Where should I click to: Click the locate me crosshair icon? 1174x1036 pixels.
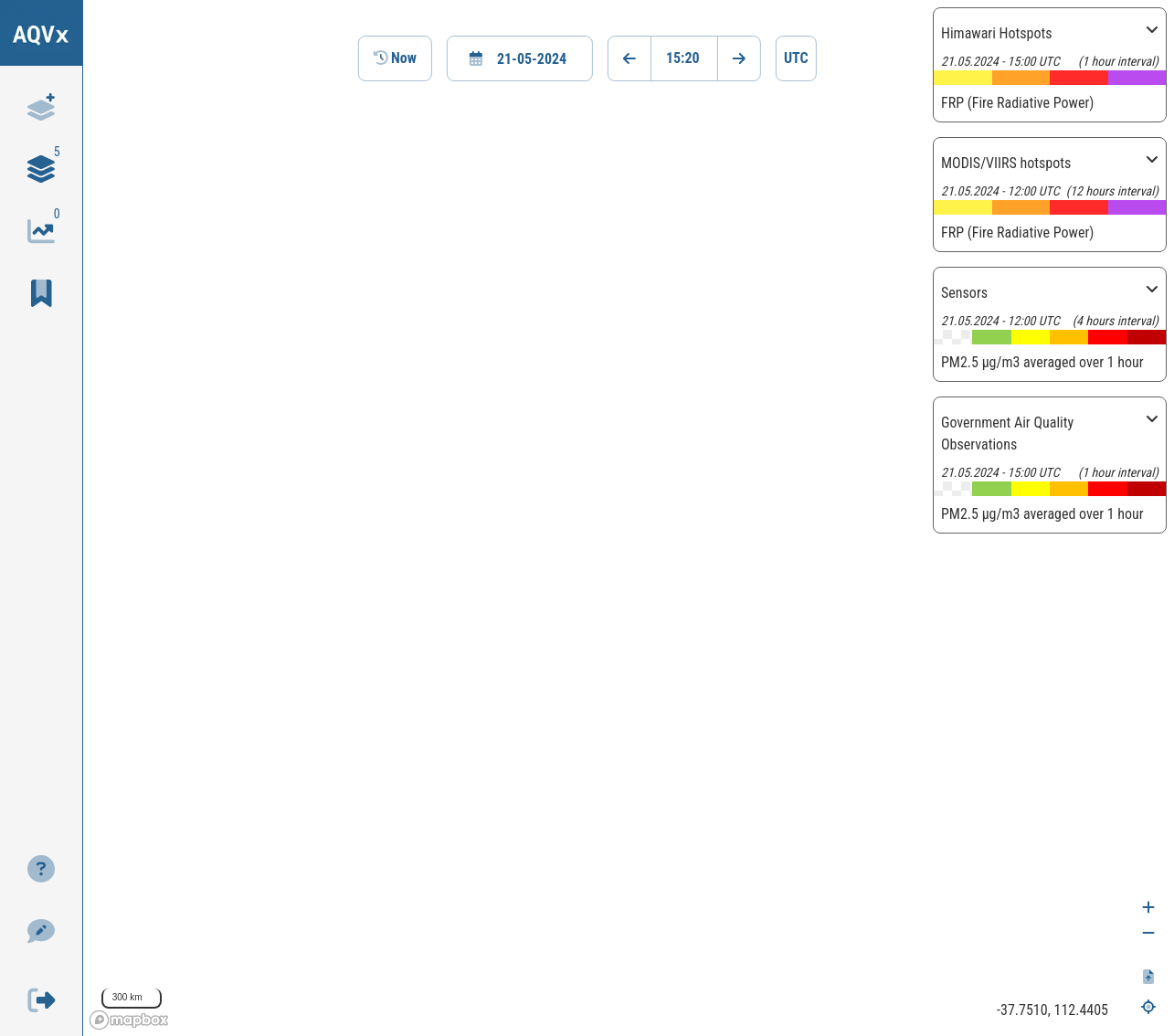(x=1148, y=1007)
